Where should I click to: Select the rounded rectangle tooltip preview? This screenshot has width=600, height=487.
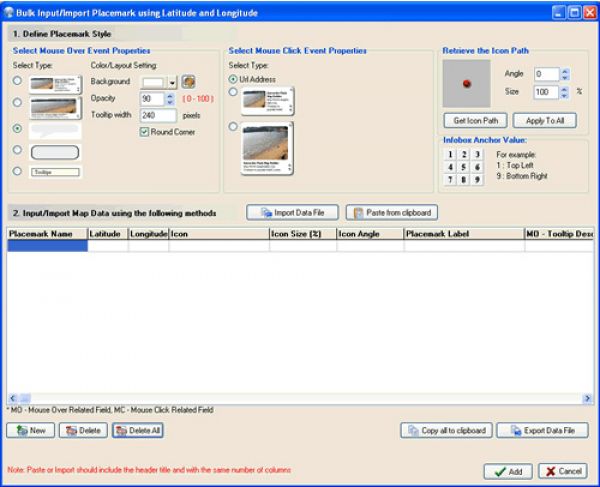tap(55, 152)
